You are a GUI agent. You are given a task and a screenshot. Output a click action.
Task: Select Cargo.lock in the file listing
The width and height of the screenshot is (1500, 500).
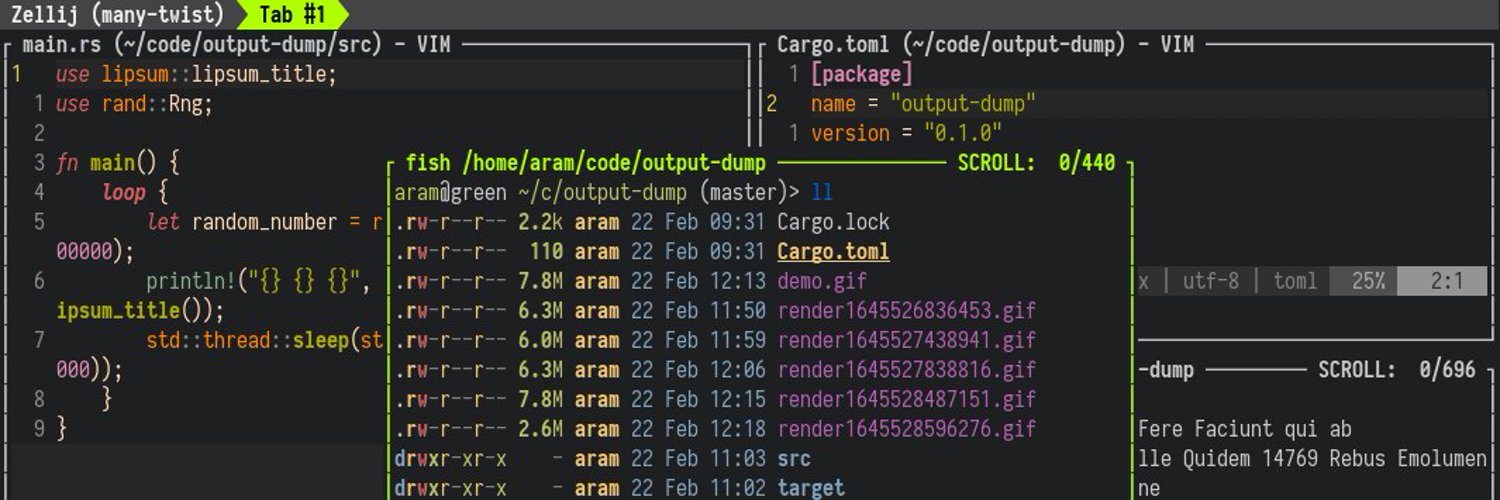tap(833, 222)
